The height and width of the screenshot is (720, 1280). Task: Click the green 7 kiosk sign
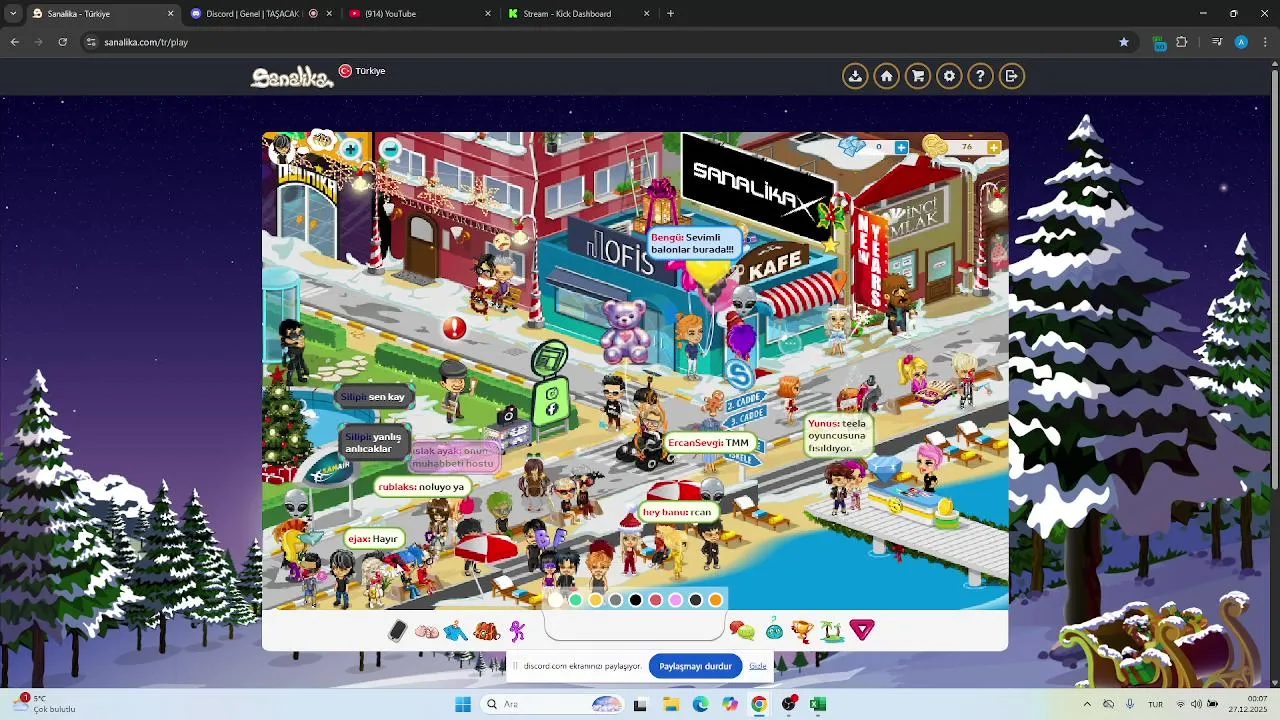[549, 357]
